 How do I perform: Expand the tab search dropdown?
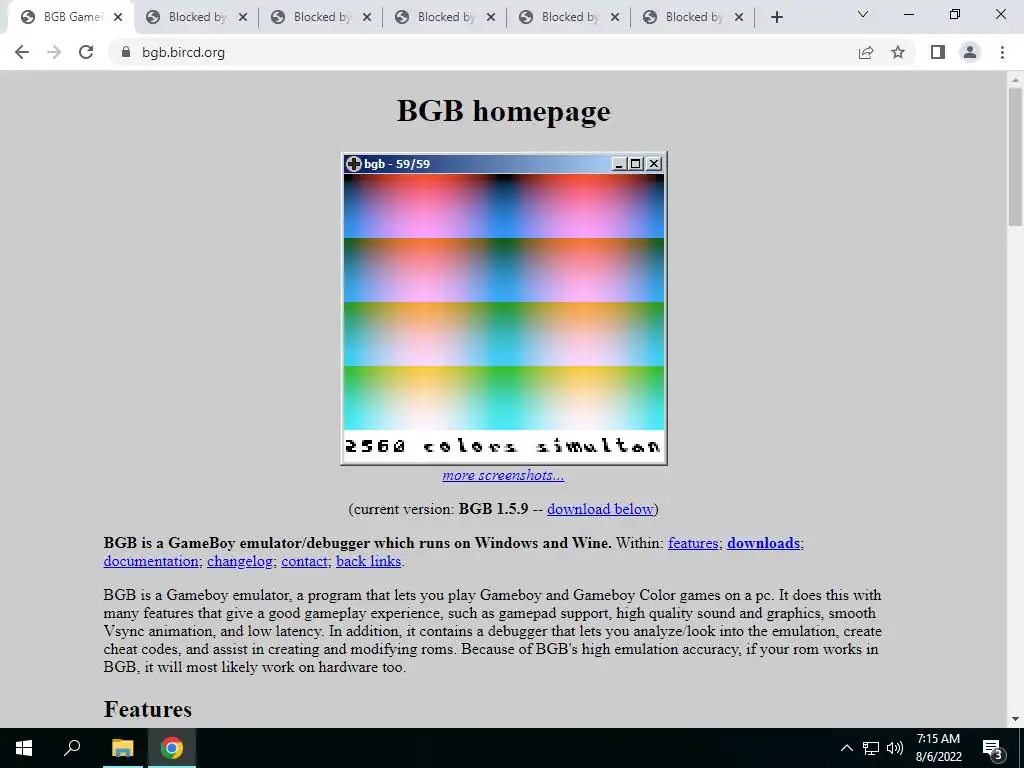pos(863,14)
